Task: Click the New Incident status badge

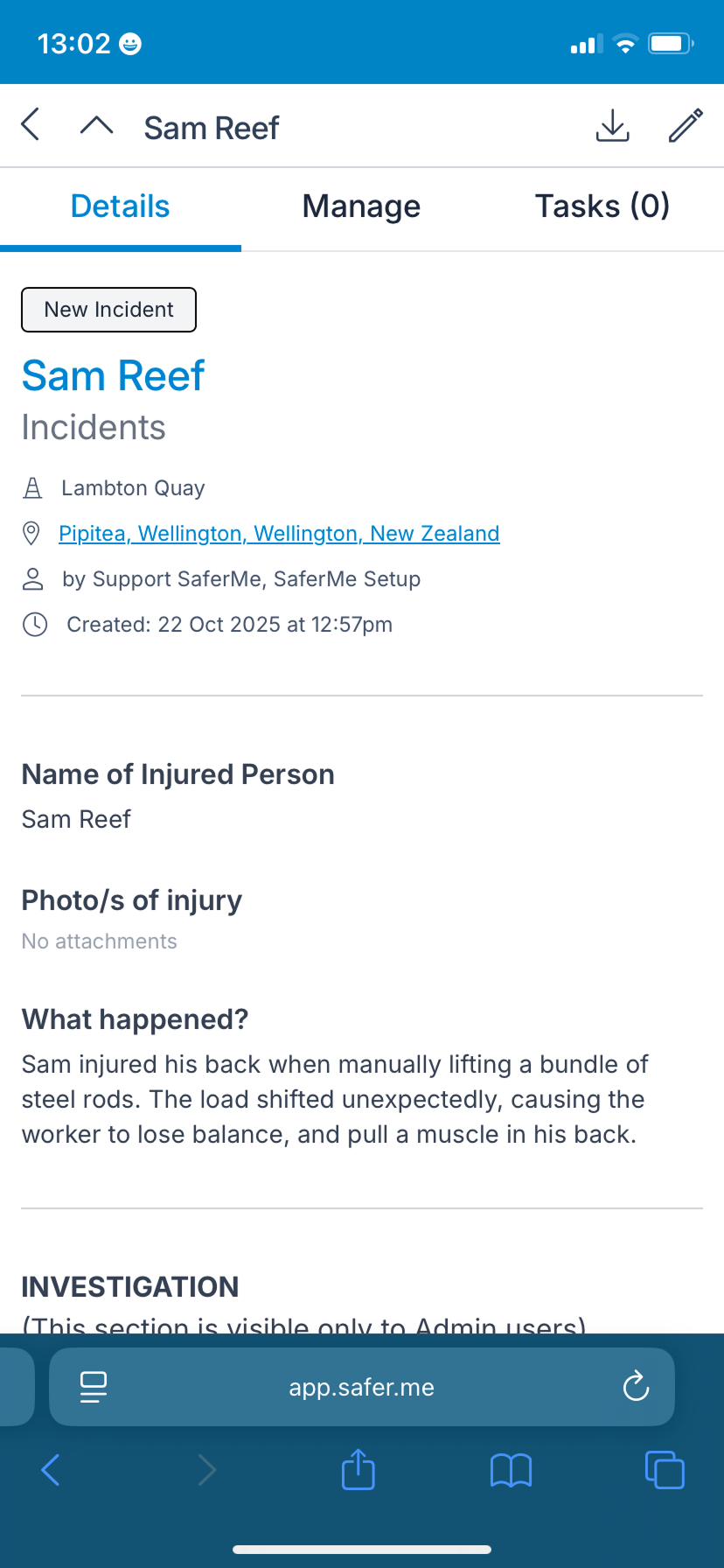Action: click(108, 309)
